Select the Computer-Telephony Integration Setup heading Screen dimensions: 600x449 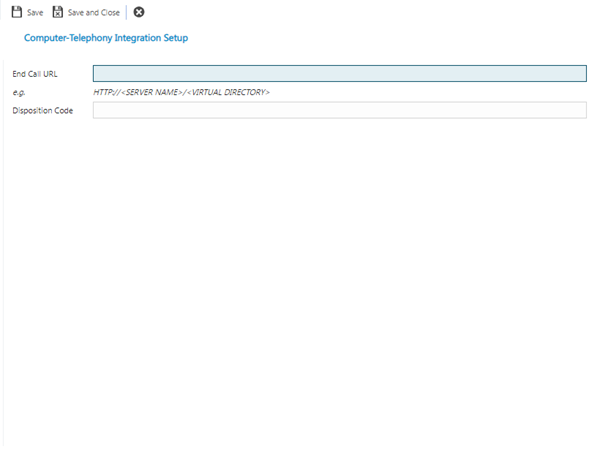pos(105,38)
